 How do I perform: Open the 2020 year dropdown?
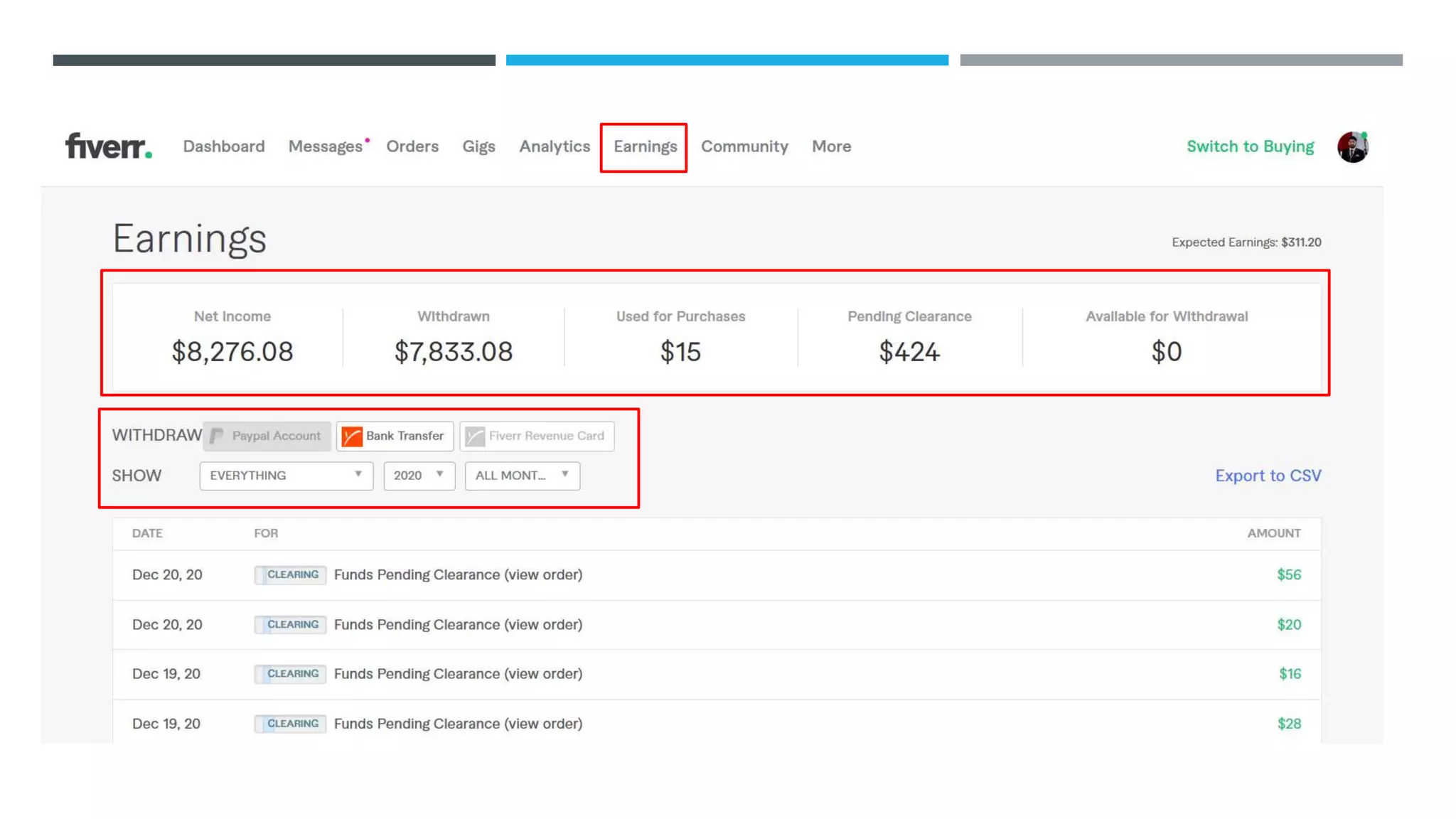(419, 476)
